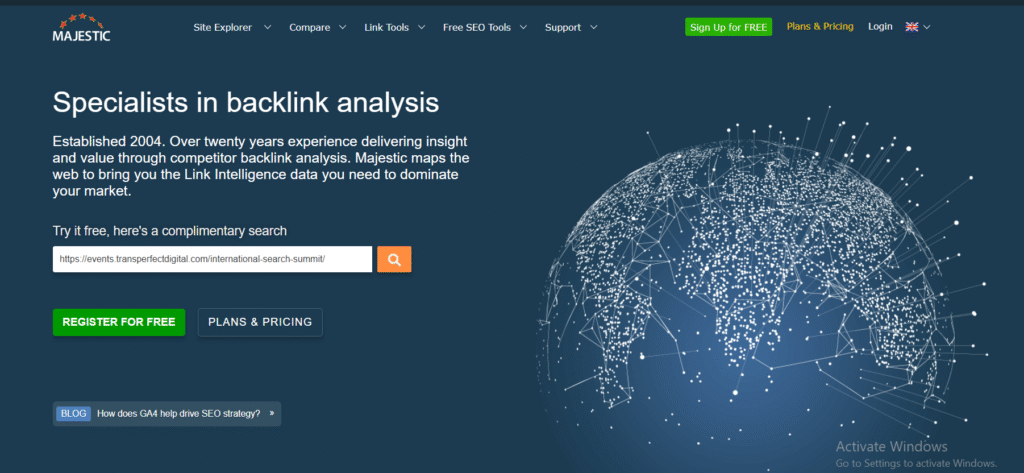
Task: Open the language chevron next to the flag
Action: coord(927,27)
